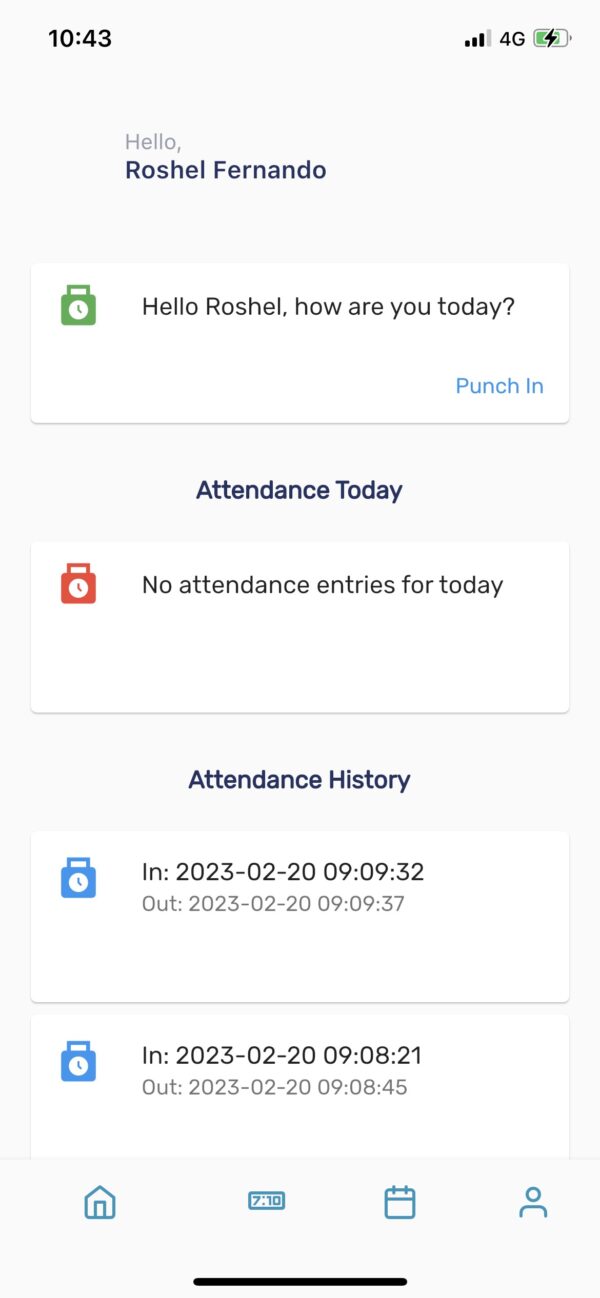
Task: Click the Out timestamp 09:09:37 text
Action: pyautogui.click(x=275, y=903)
